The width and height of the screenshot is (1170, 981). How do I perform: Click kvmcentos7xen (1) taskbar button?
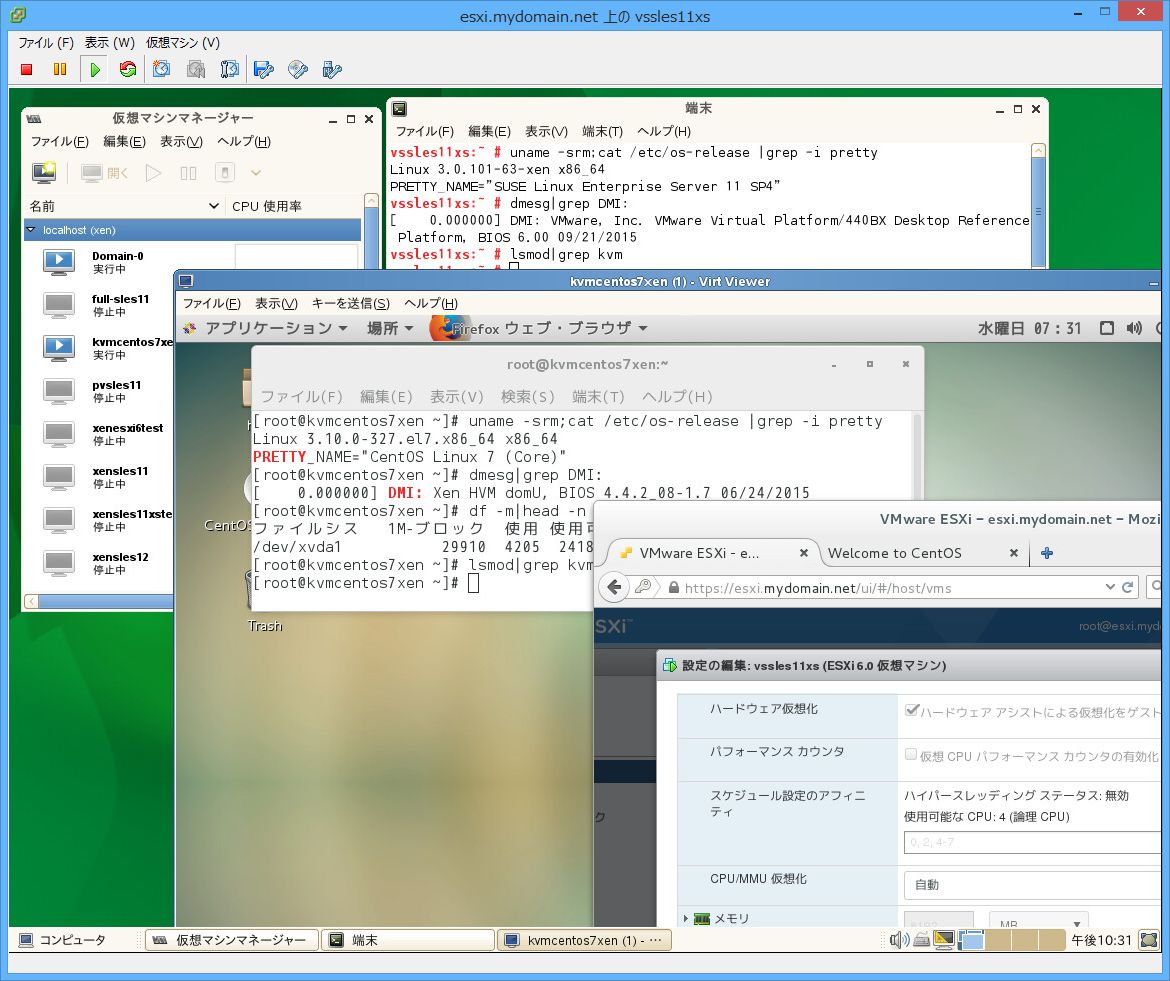pyautogui.click(x=584, y=940)
